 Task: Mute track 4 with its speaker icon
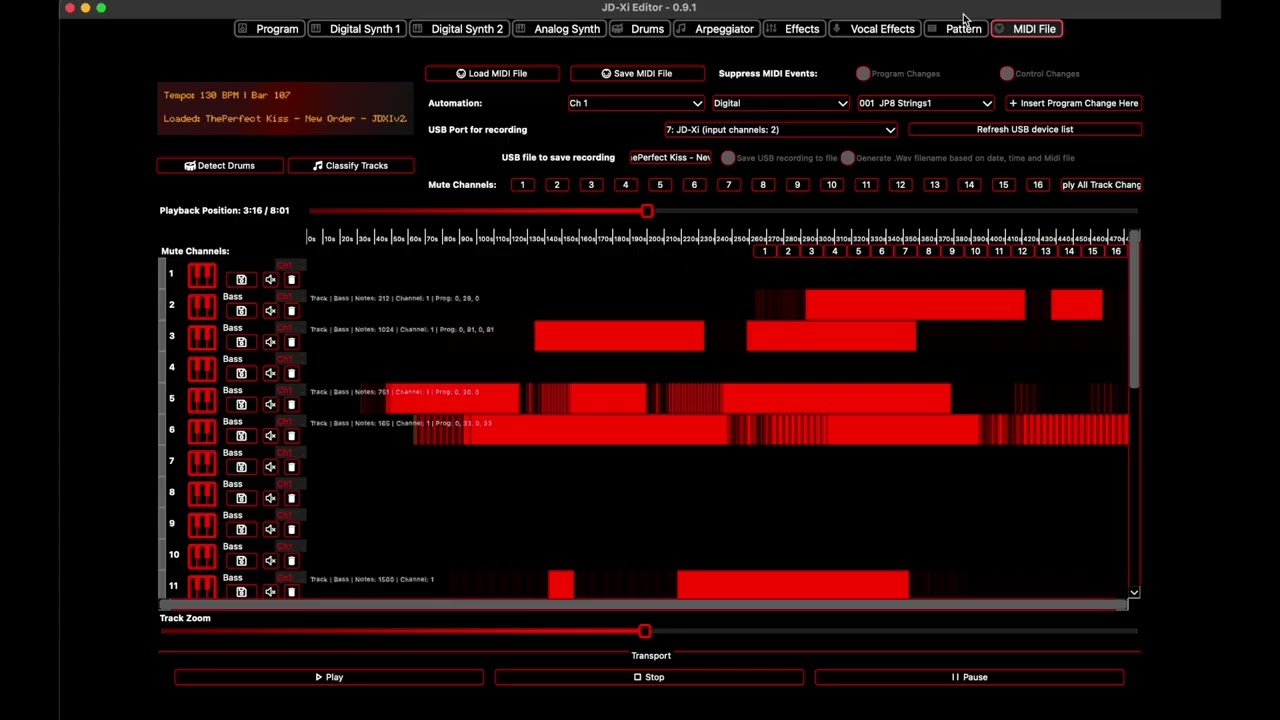pyautogui.click(x=270, y=373)
